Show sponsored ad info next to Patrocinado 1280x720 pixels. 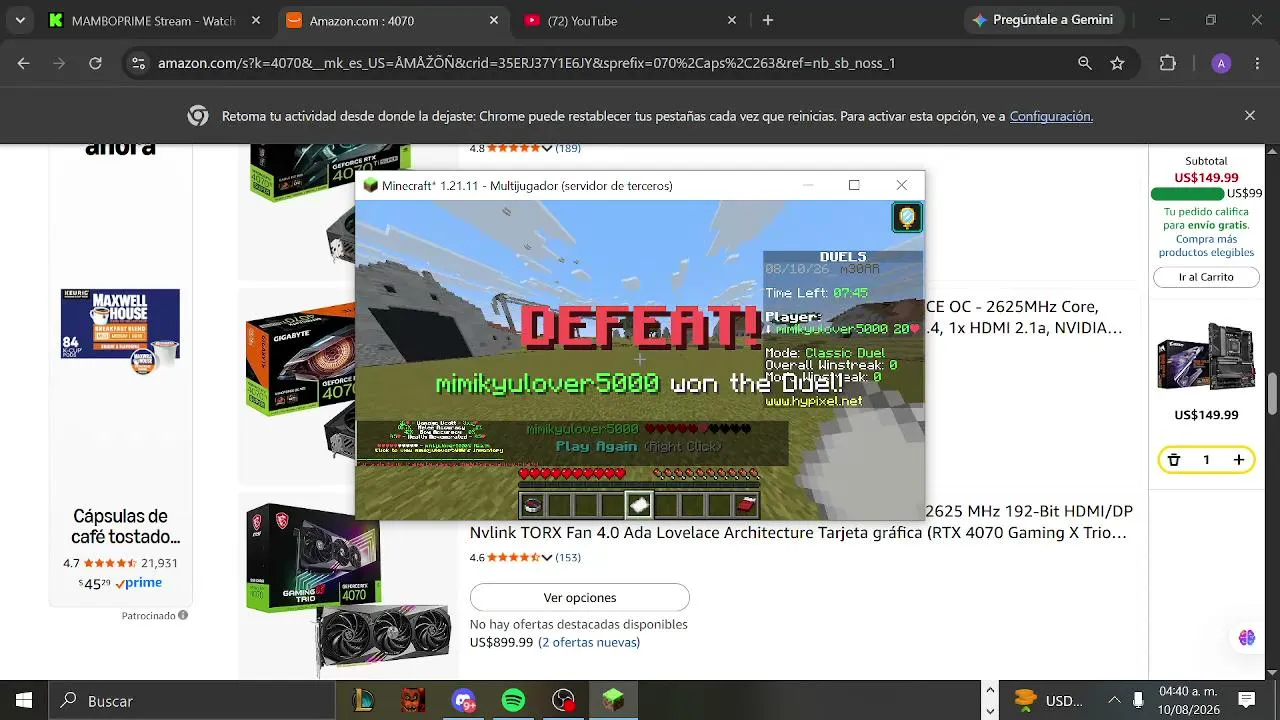coord(183,615)
